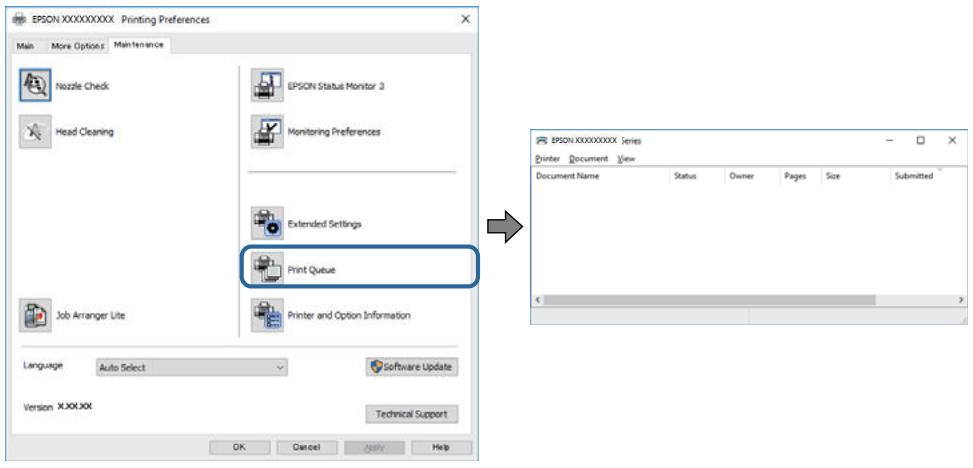
Task: Sort by Size column header
Action: click(x=855, y=176)
